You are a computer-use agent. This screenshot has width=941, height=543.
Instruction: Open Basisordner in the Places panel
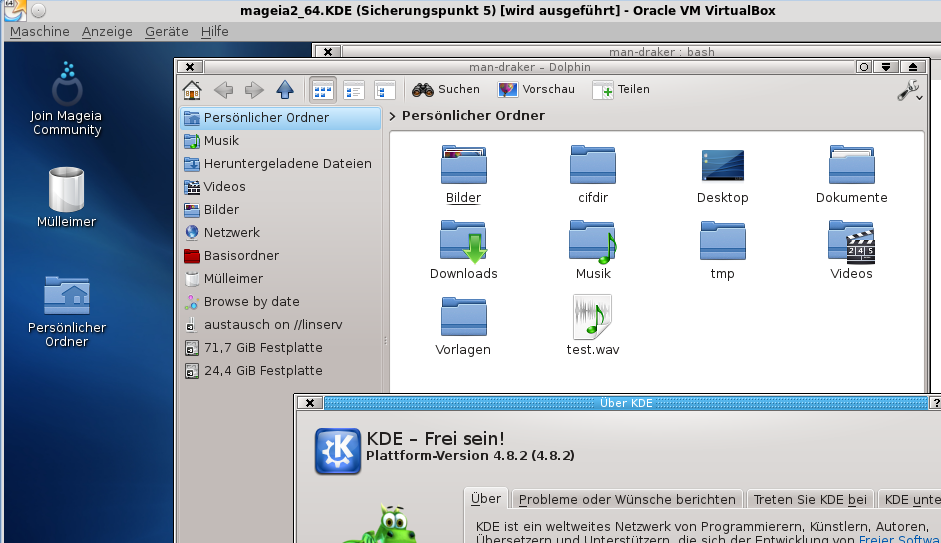point(280,256)
